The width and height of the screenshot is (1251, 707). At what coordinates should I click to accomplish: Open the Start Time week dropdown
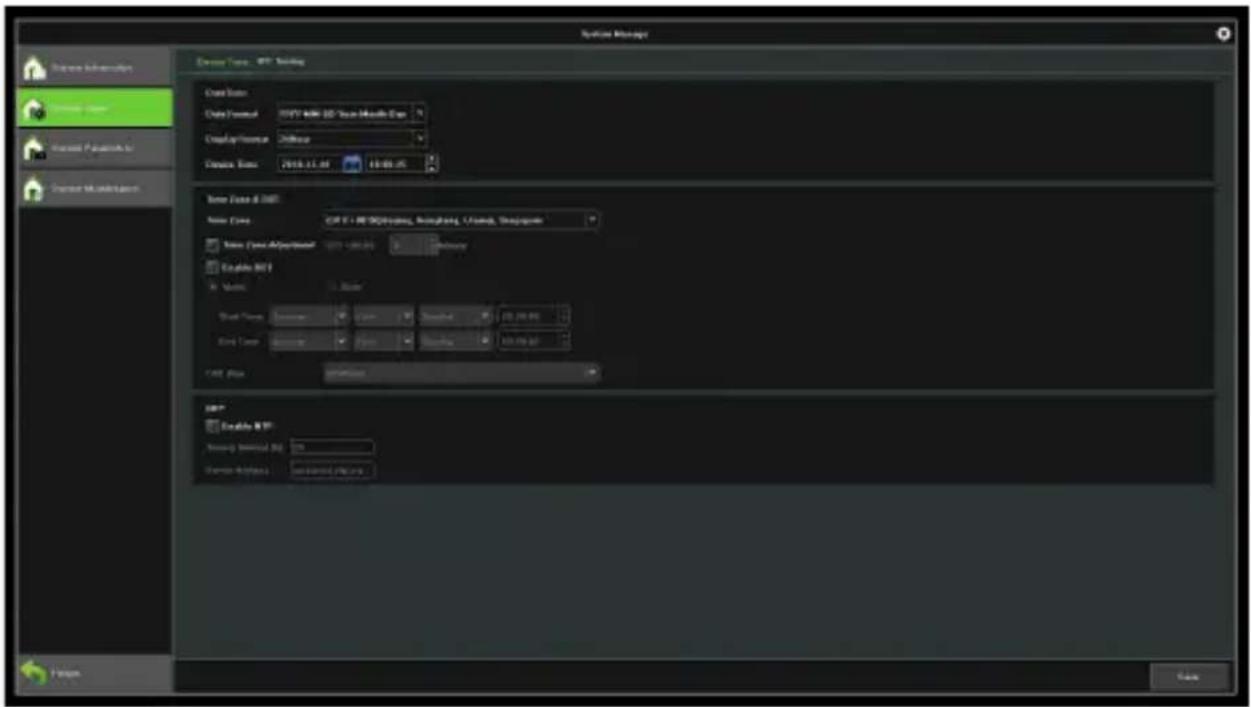point(383,316)
